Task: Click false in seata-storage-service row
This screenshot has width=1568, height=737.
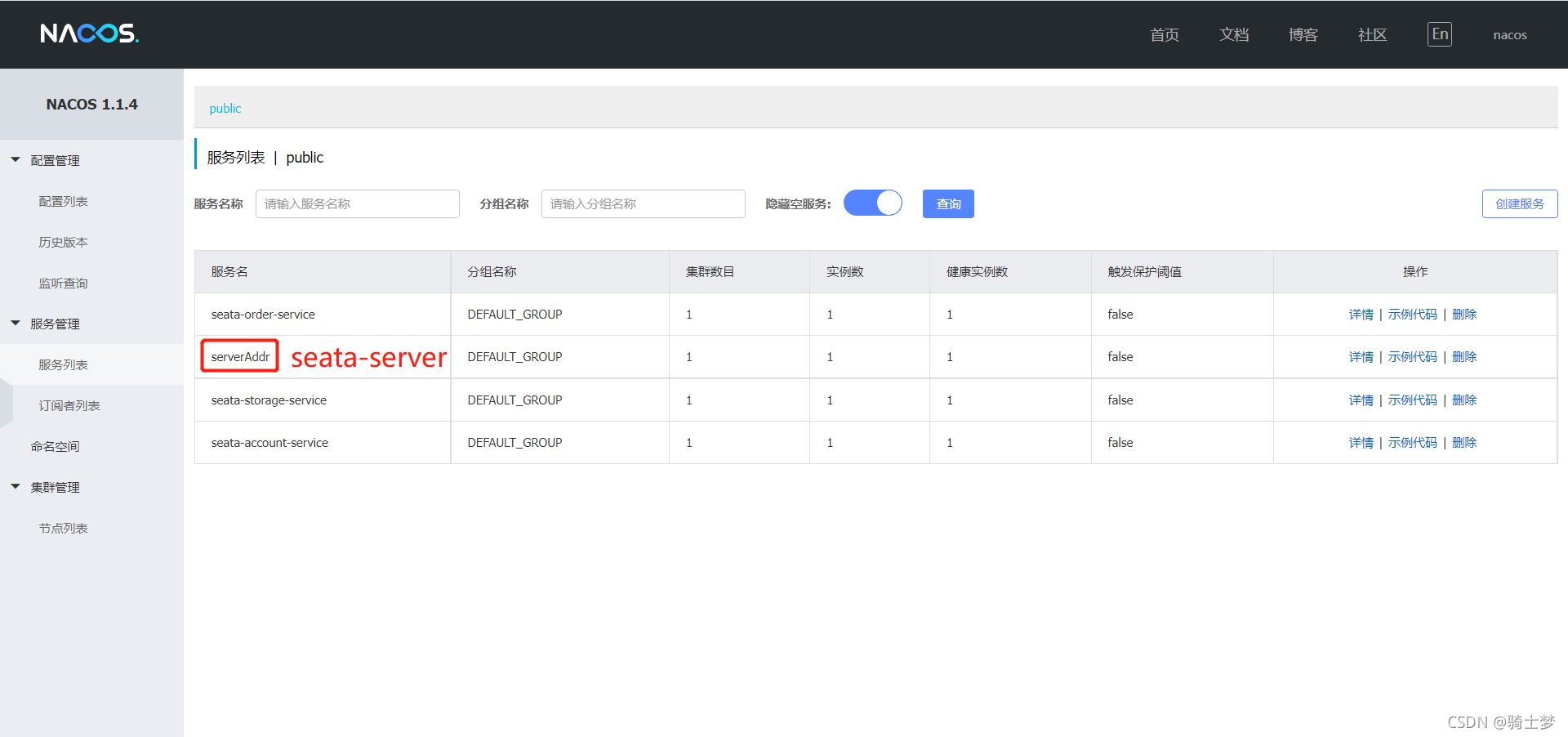Action: point(1120,400)
